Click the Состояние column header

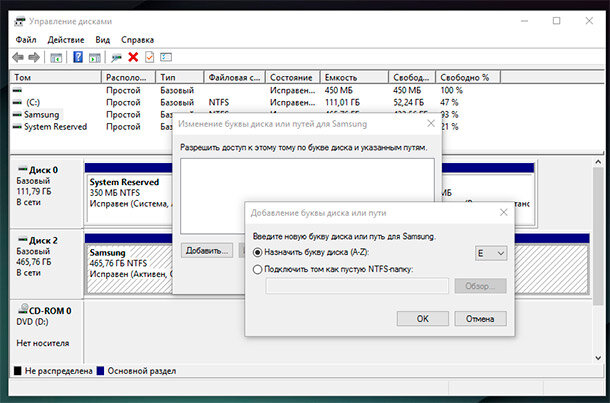coord(293,77)
